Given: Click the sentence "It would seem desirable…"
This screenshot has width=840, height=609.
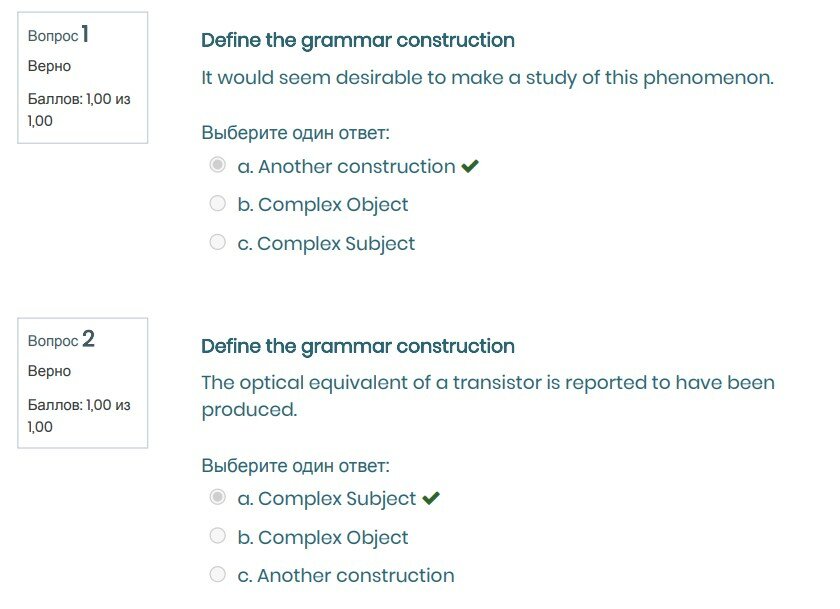Looking at the screenshot, I should pos(487,77).
